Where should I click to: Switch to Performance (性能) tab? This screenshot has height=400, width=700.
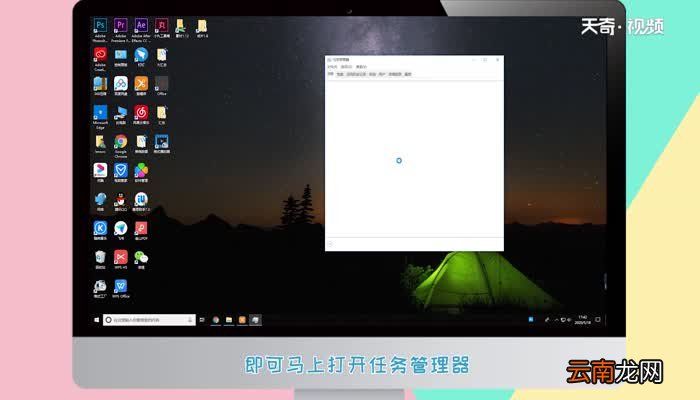340,74
